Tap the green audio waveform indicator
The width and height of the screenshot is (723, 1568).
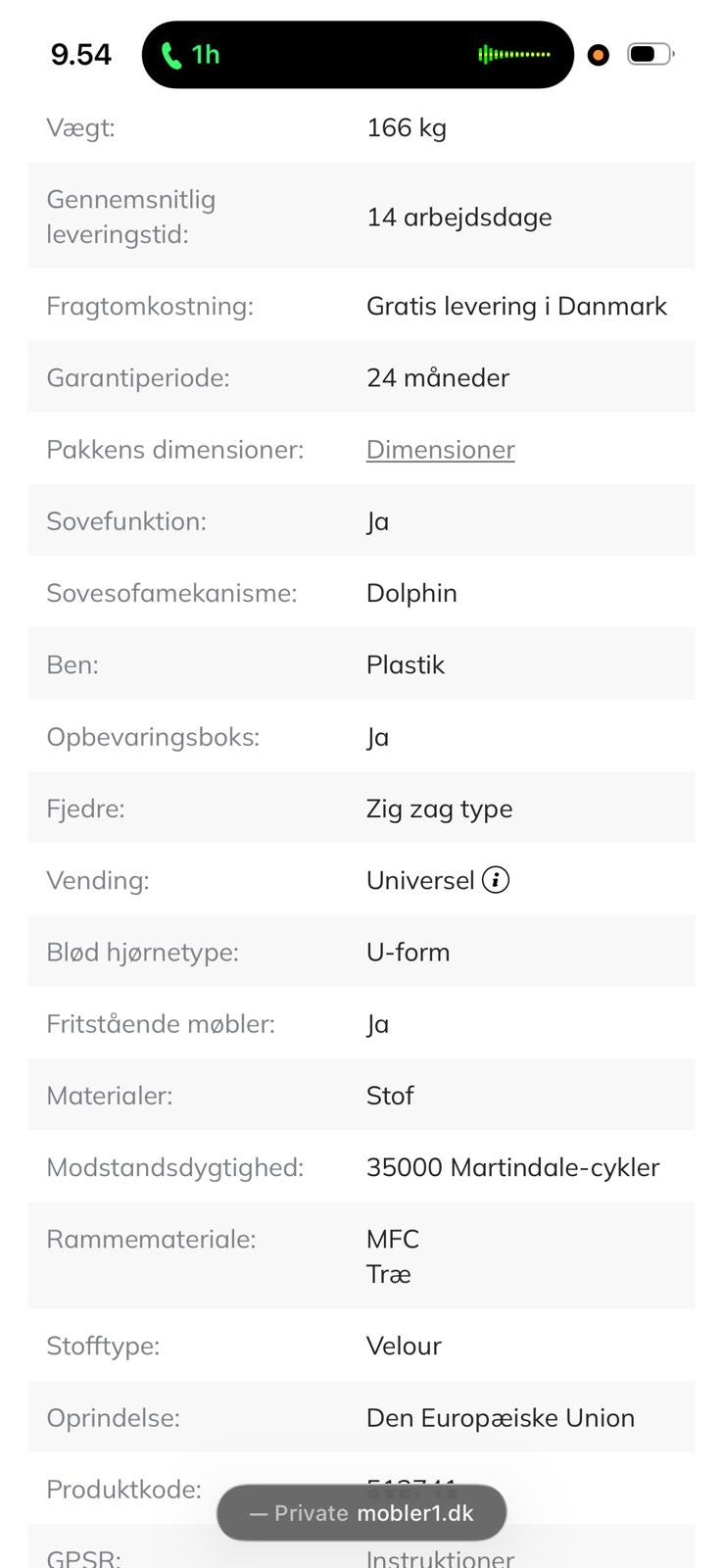pyautogui.click(x=513, y=54)
